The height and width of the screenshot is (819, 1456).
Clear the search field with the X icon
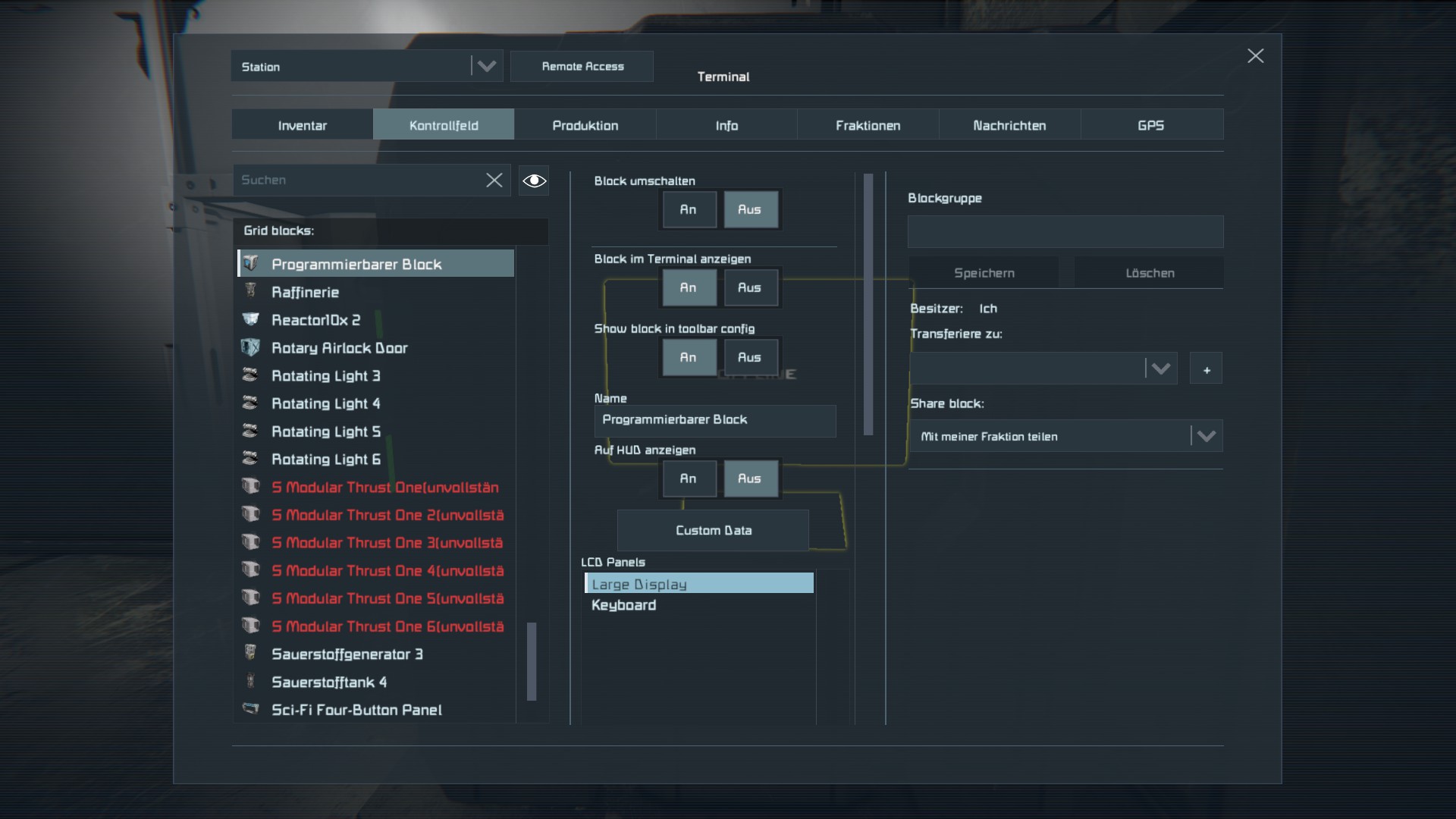pos(494,180)
